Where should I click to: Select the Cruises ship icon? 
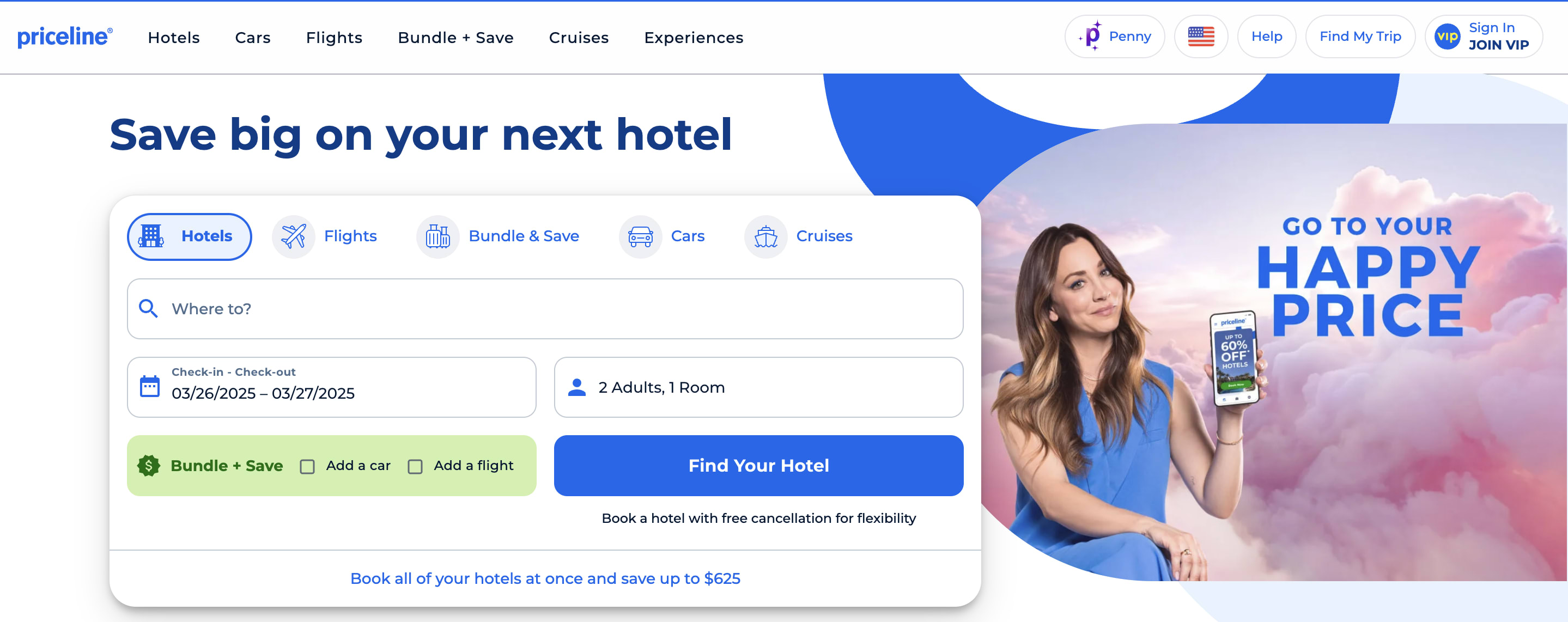(x=765, y=237)
